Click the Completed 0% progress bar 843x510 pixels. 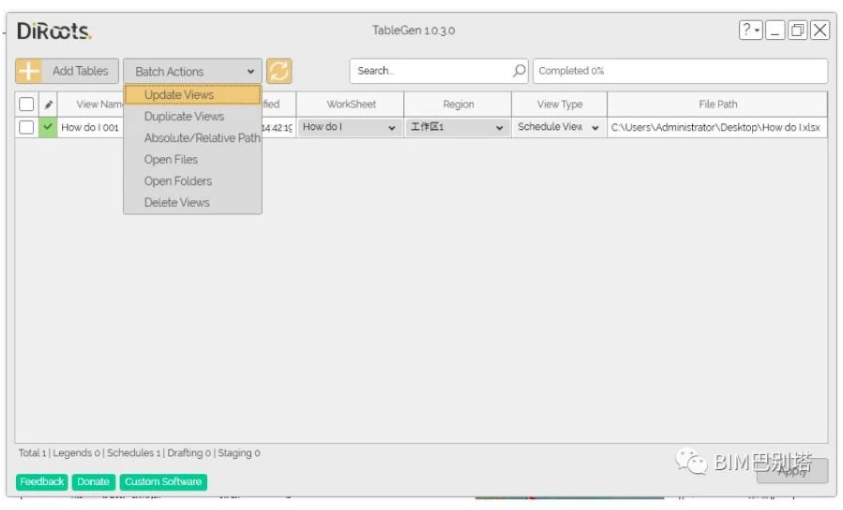(680, 71)
